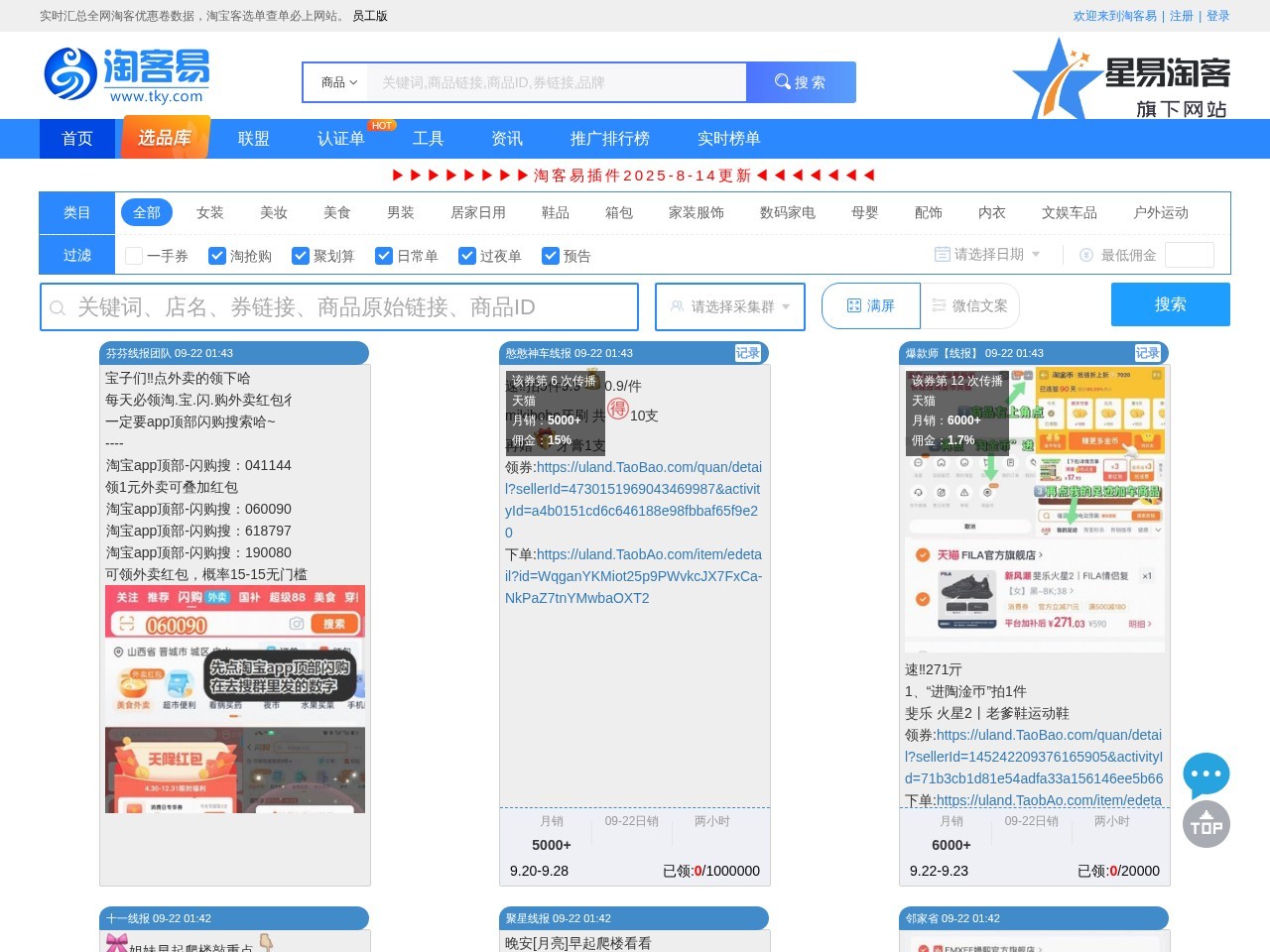
Task: Open 实时榜单 in navigation
Action: pos(729,139)
